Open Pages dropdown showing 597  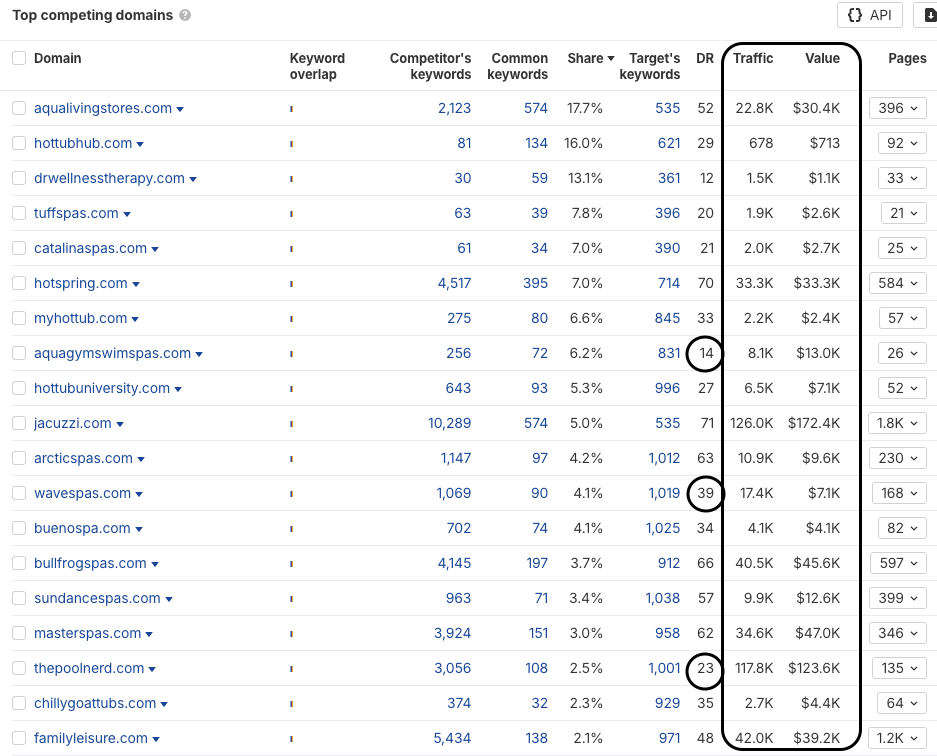898,563
